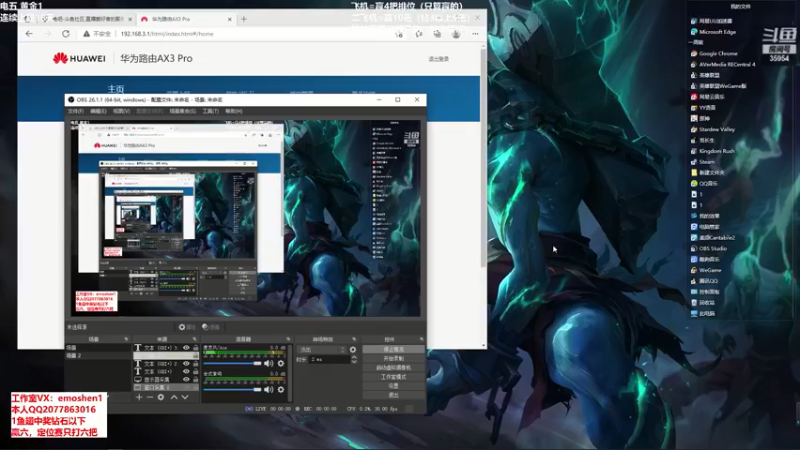The image size is (800, 450).
Task: Start virtual camera 启动虚拟摄像机
Action: coord(393,368)
